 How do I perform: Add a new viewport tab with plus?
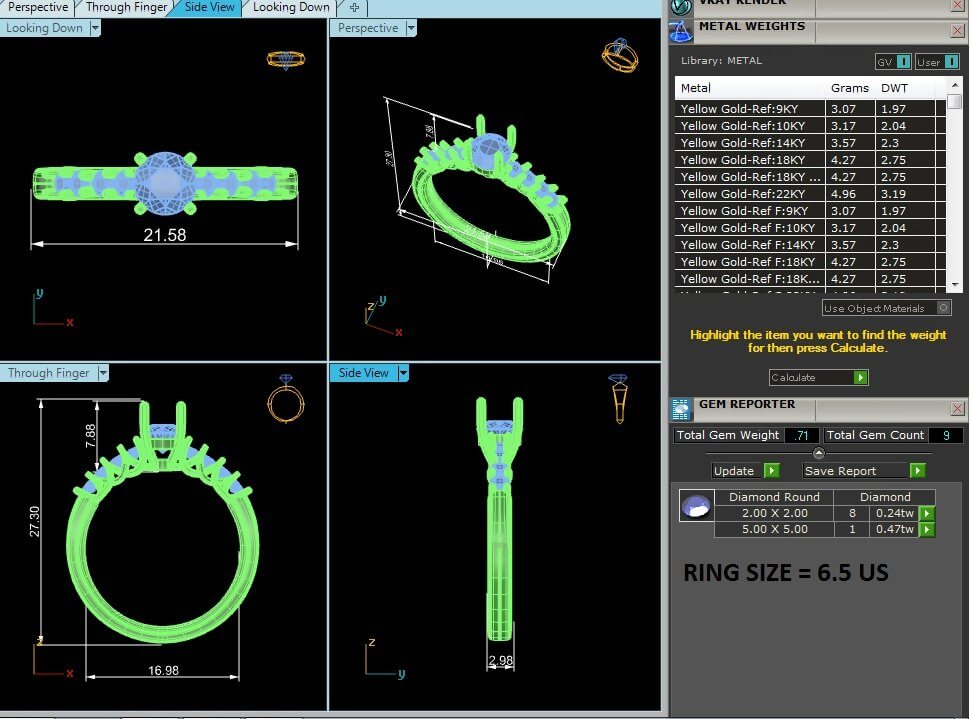point(354,7)
